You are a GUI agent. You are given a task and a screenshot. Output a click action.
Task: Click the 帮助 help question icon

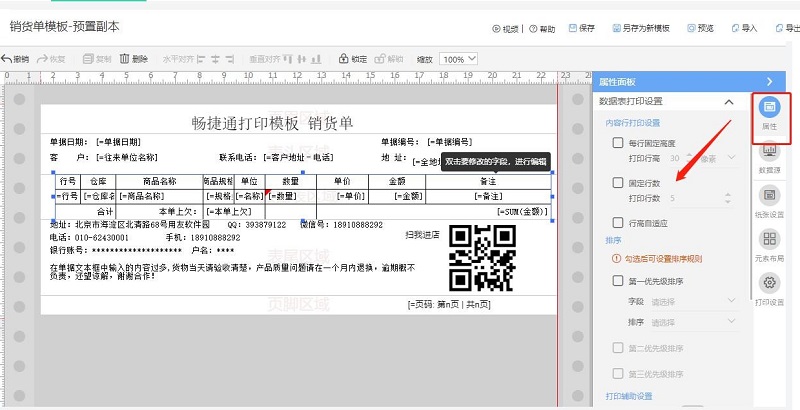pos(533,29)
